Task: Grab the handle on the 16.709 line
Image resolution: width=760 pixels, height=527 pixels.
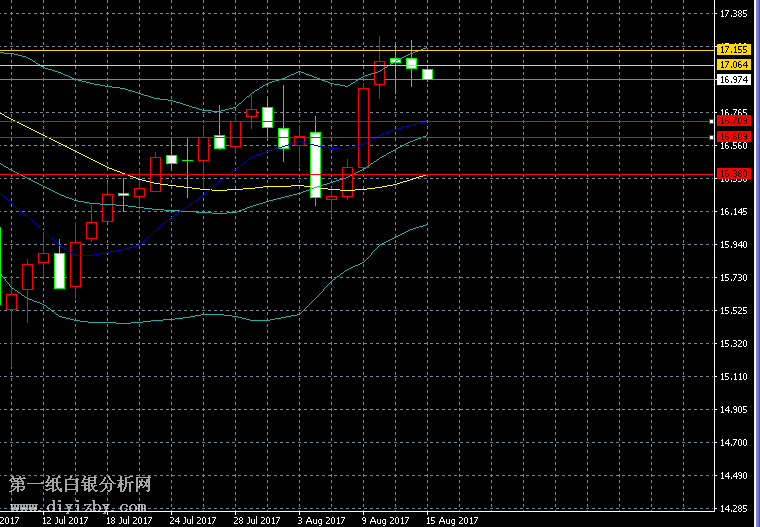Action: (711, 121)
